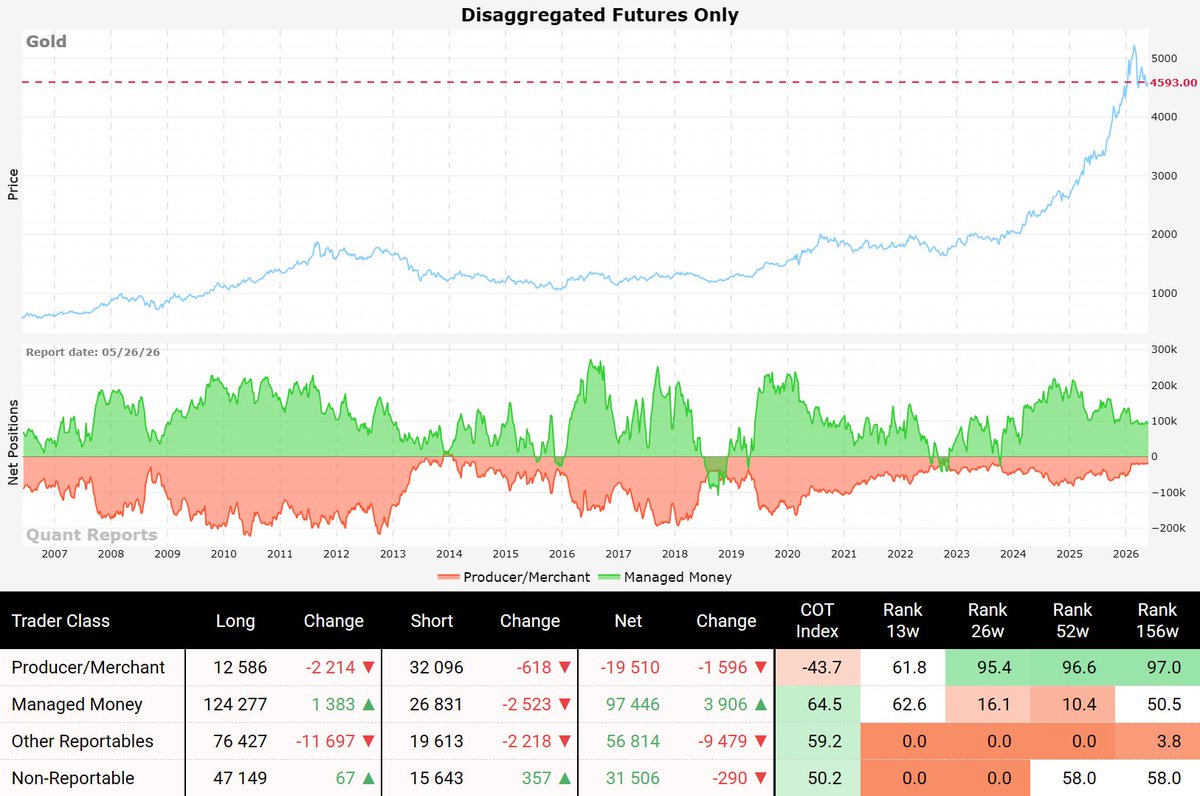Viewport: 1200px width, 796px height.
Task: Click the red down arrow beside -11 697
Action: pyautogui.click(x=371, y=742)
